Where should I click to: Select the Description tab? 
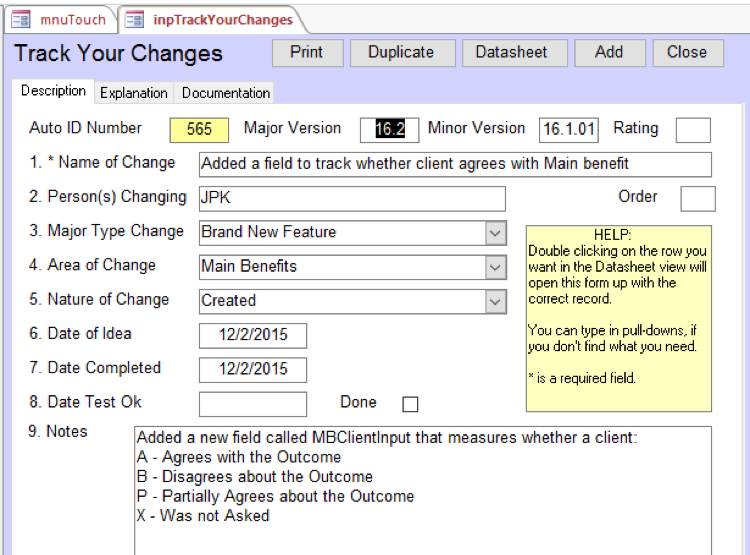pos(54,91)
